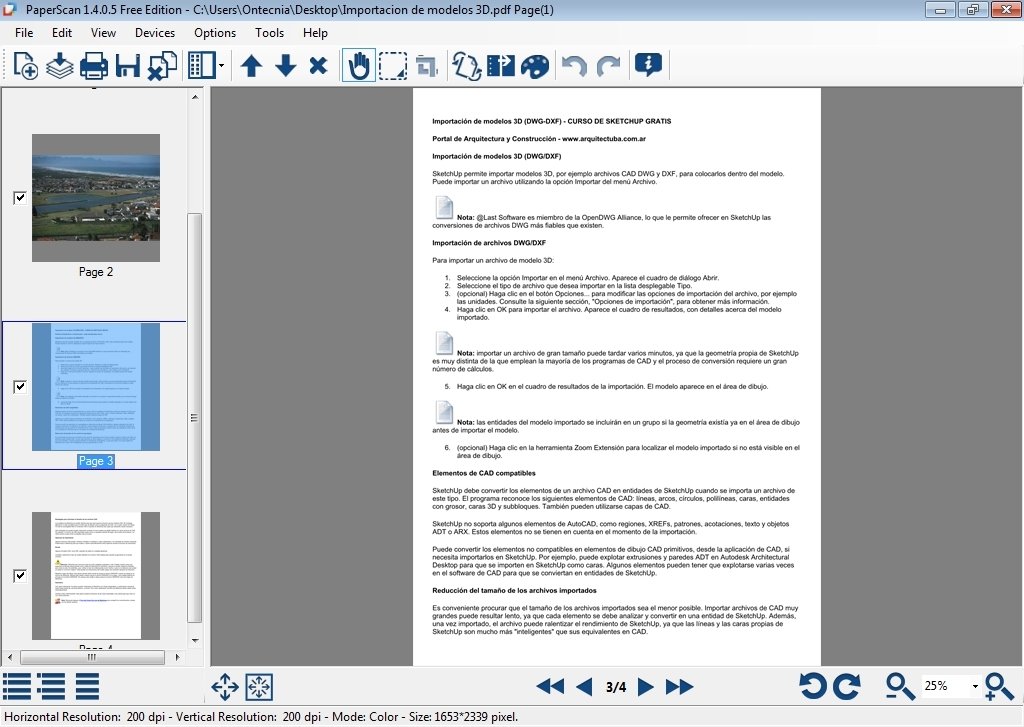Open the Tools menu
Image resolution: width=1024 pixels, height=727 pixels.
269,33
